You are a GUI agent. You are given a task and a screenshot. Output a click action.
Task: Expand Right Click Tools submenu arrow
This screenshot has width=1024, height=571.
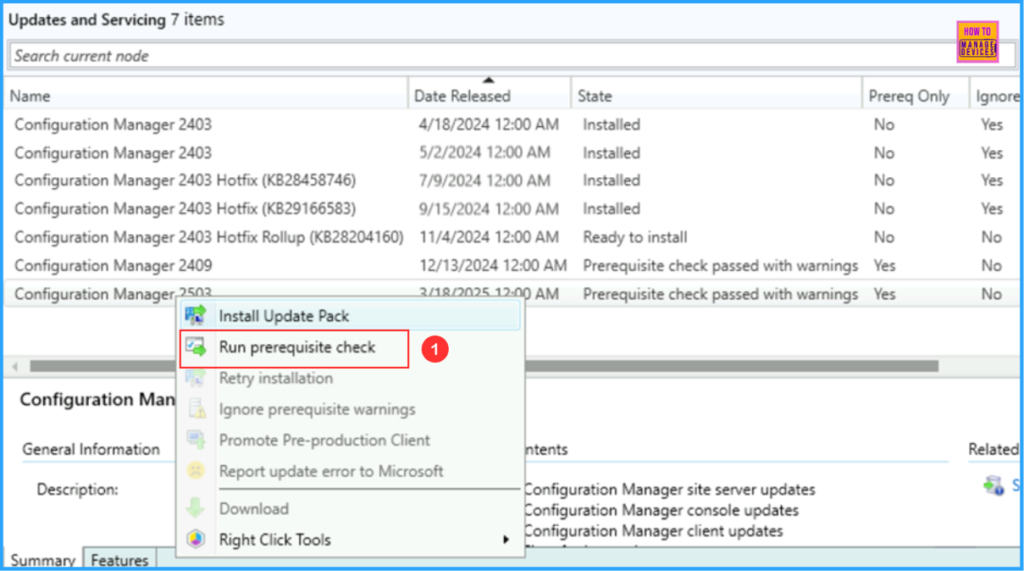click(505, 540)
